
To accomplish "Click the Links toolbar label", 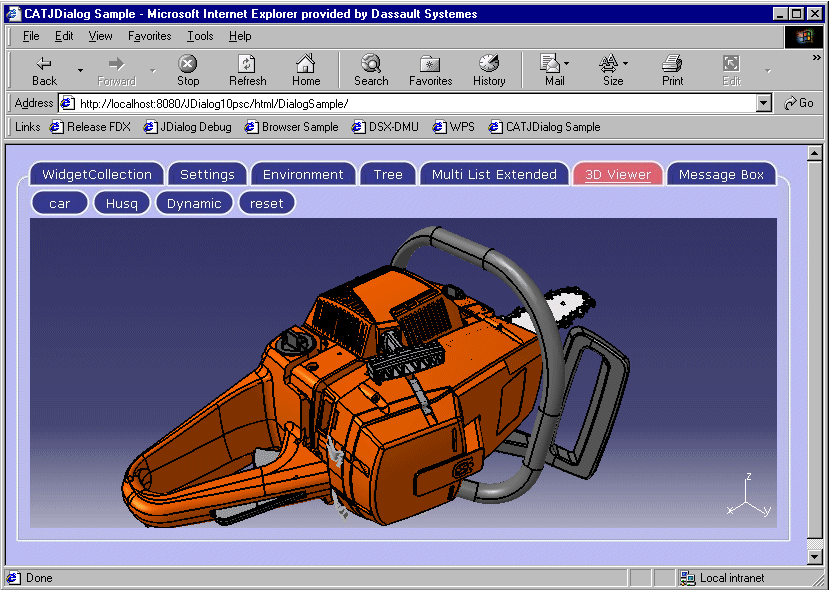I will pyautogui.click(x=27, y=127).
